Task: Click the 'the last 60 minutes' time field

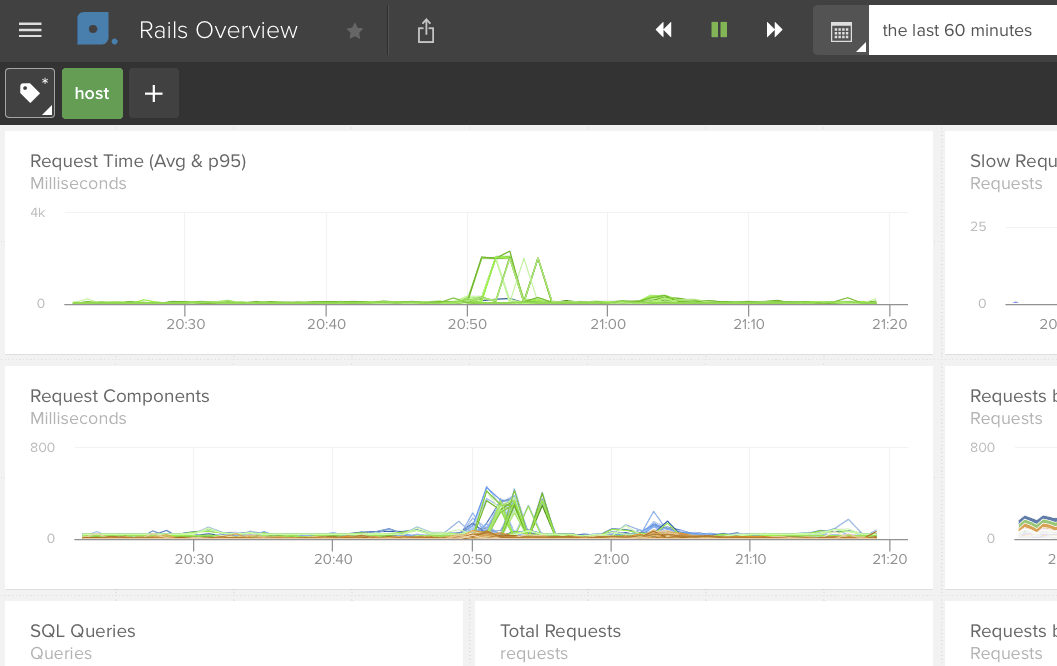Action: point(960,30)
